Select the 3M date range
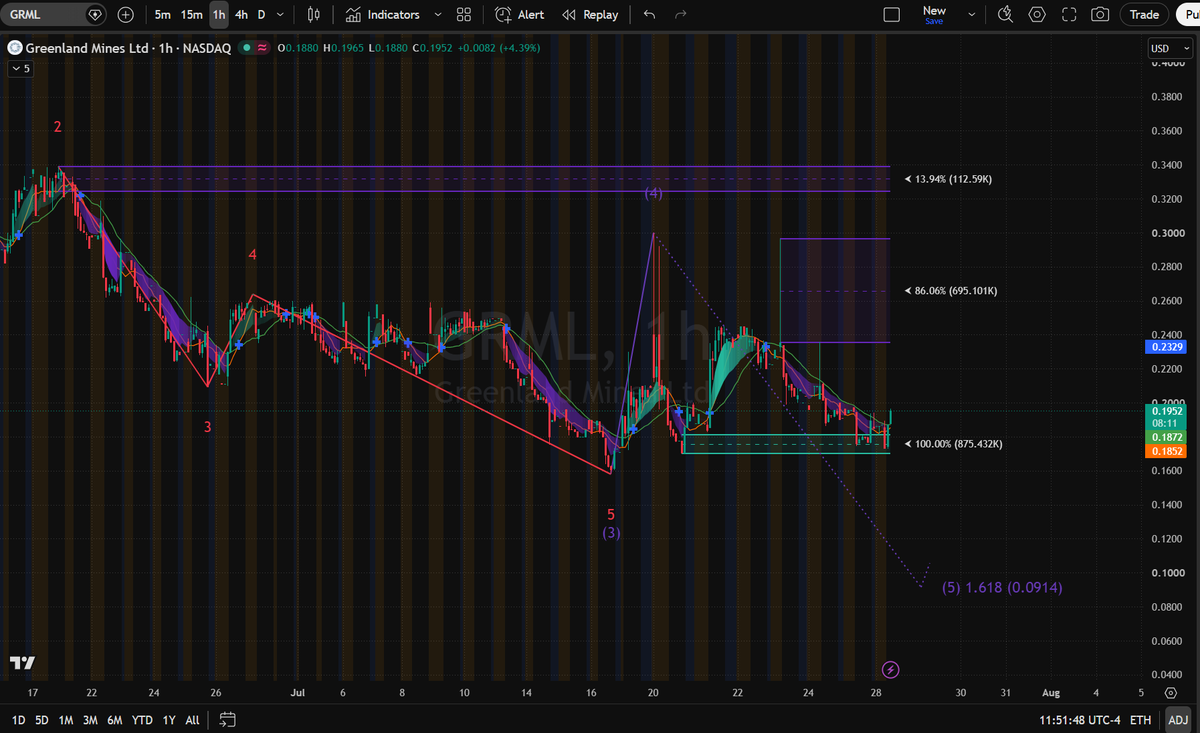 (91, 719)
